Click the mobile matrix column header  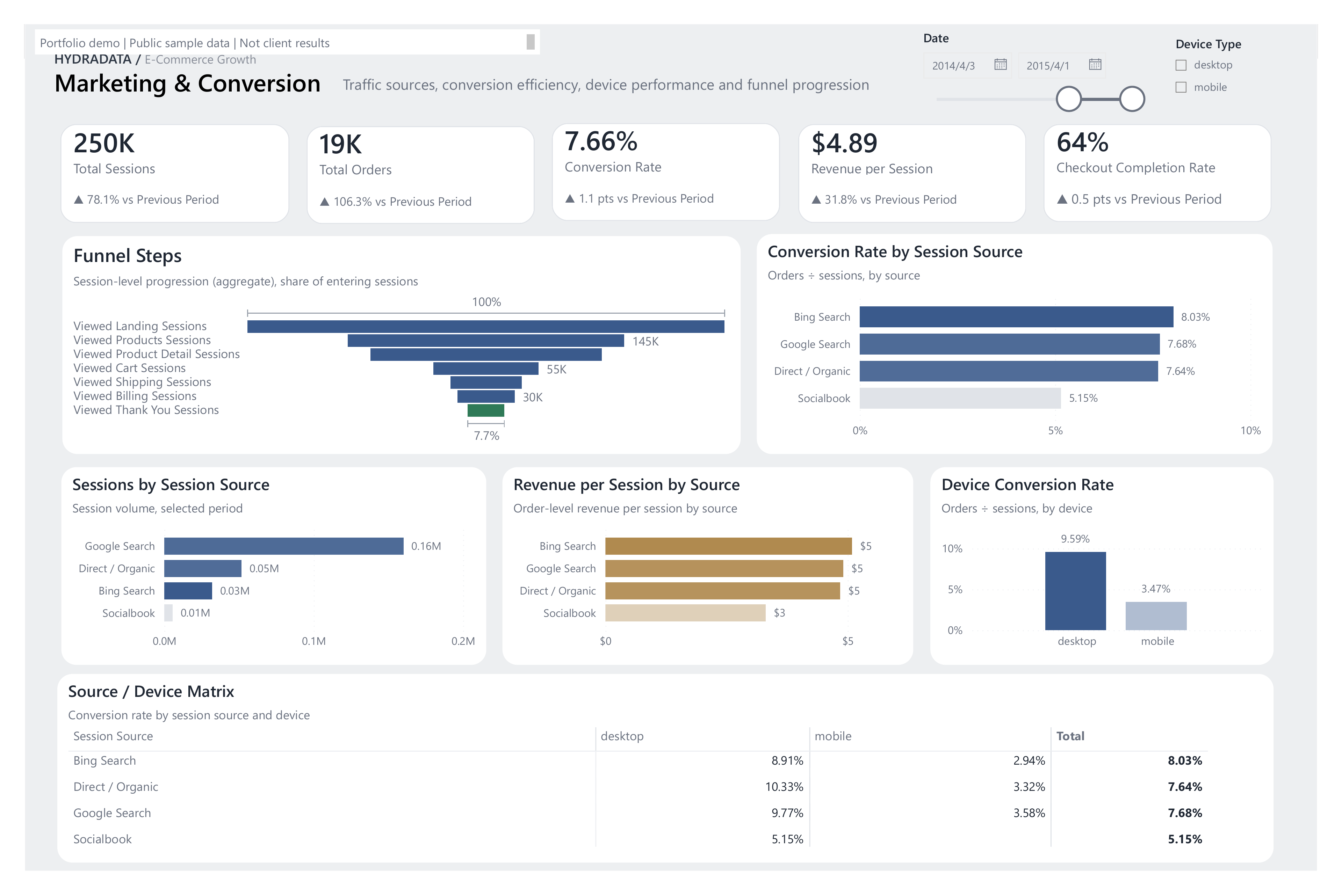pyautogui.click(x=833, y=736)
